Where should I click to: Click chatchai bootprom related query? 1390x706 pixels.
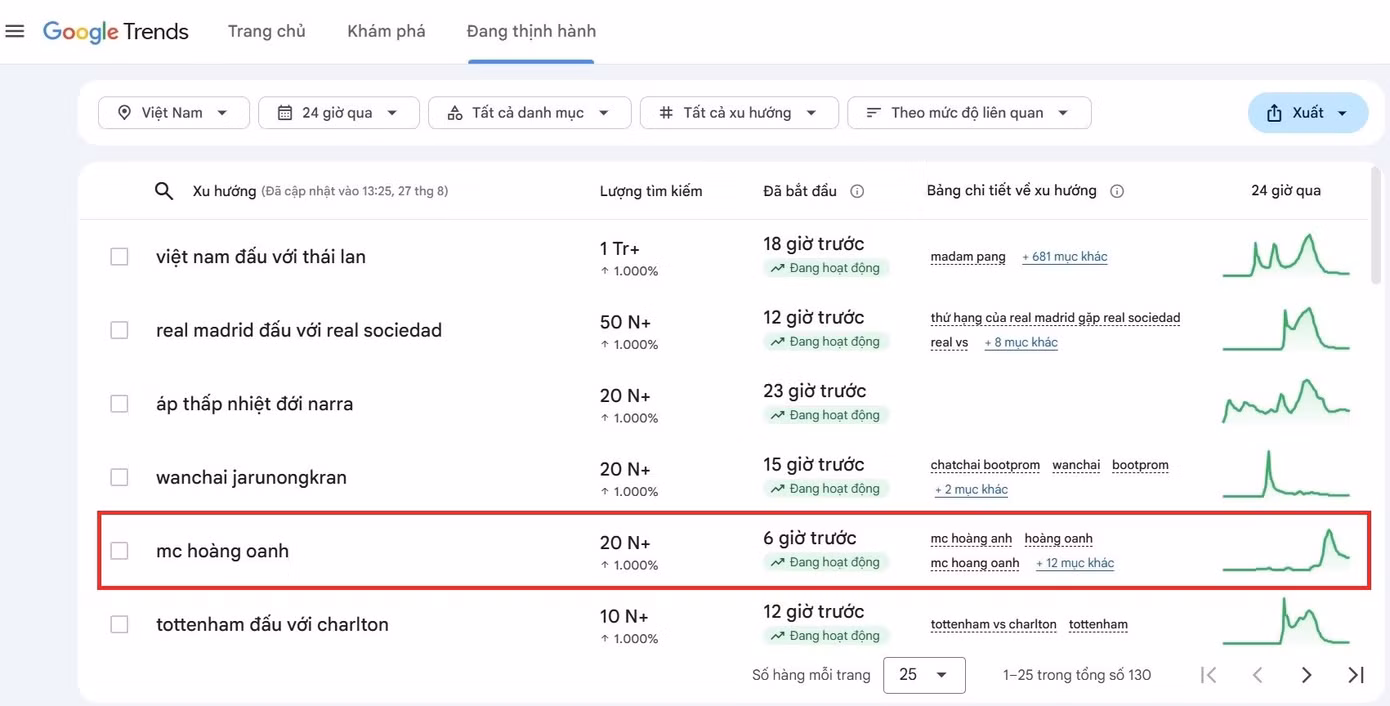point(985,465)
